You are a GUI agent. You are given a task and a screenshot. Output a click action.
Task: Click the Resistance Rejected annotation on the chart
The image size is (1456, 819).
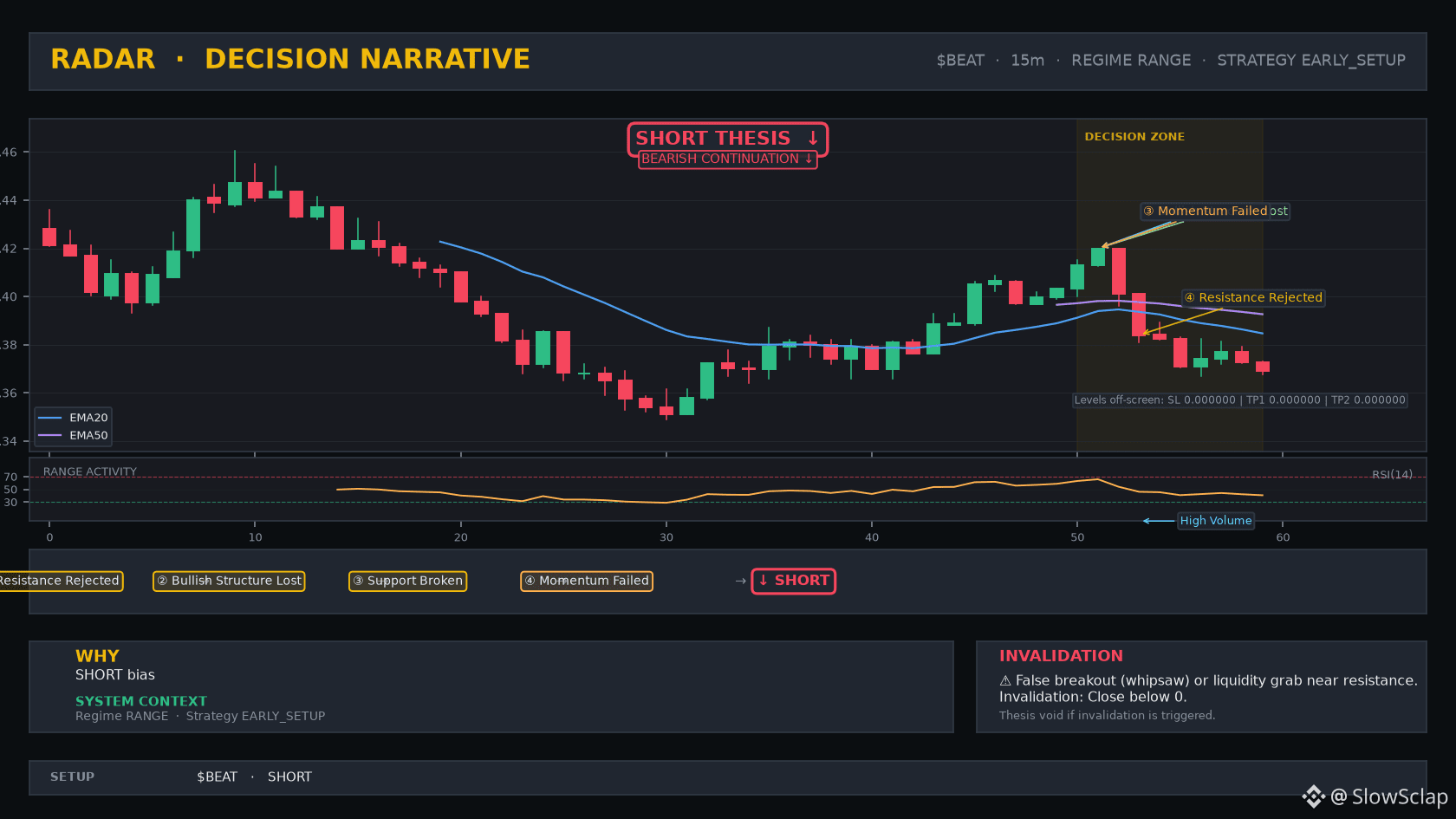coord(1253,298)
